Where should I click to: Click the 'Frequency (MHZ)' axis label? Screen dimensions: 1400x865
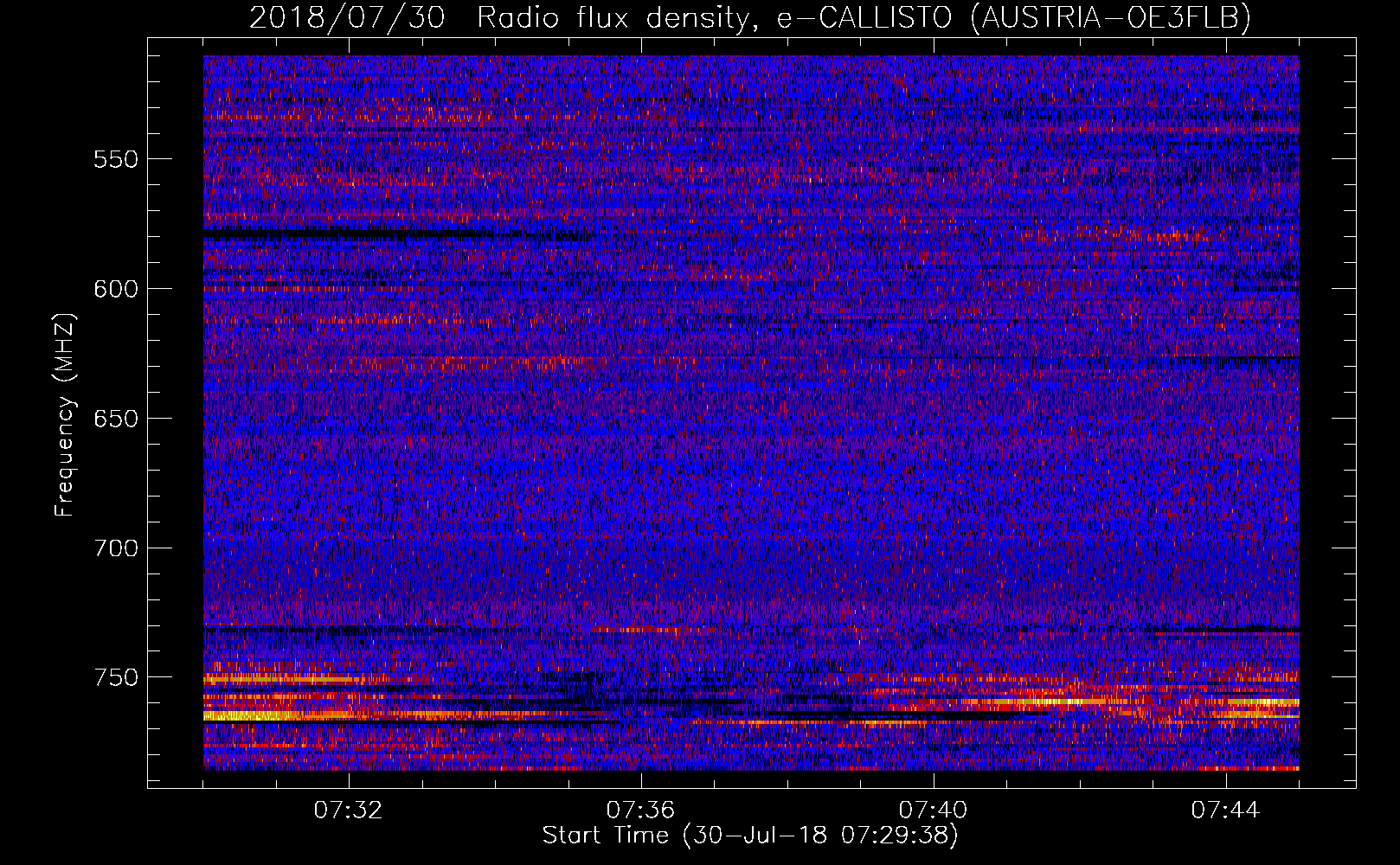click(x=65, y=415)
